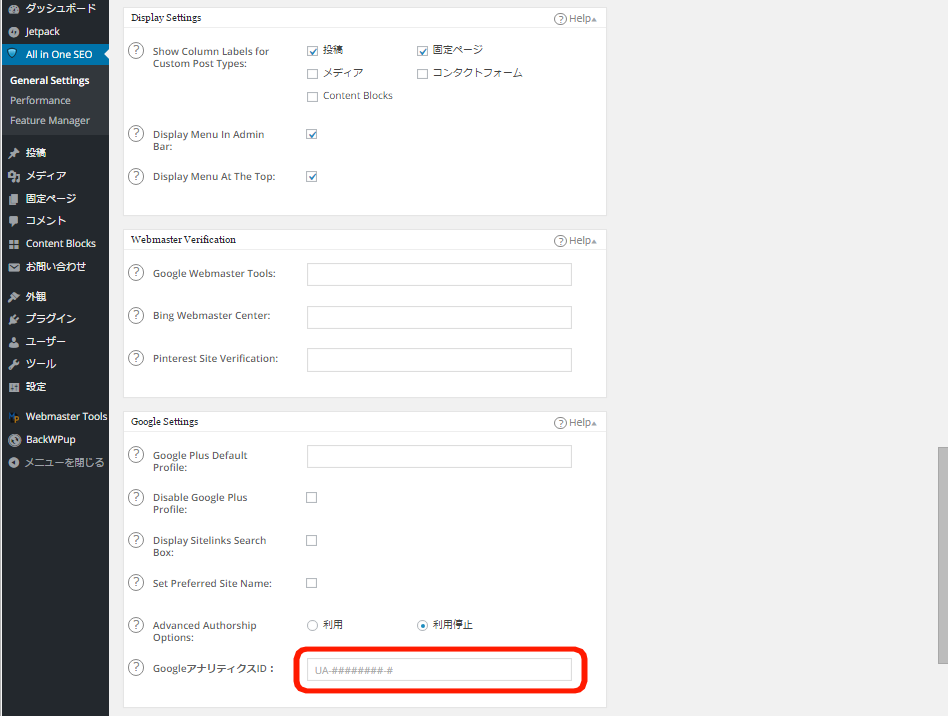Image resolution: width=948 pixels, height=716 pixels.
Task: Open the ダッシュボード menu link
Action: pyautogui.click(x=60, y=8)
